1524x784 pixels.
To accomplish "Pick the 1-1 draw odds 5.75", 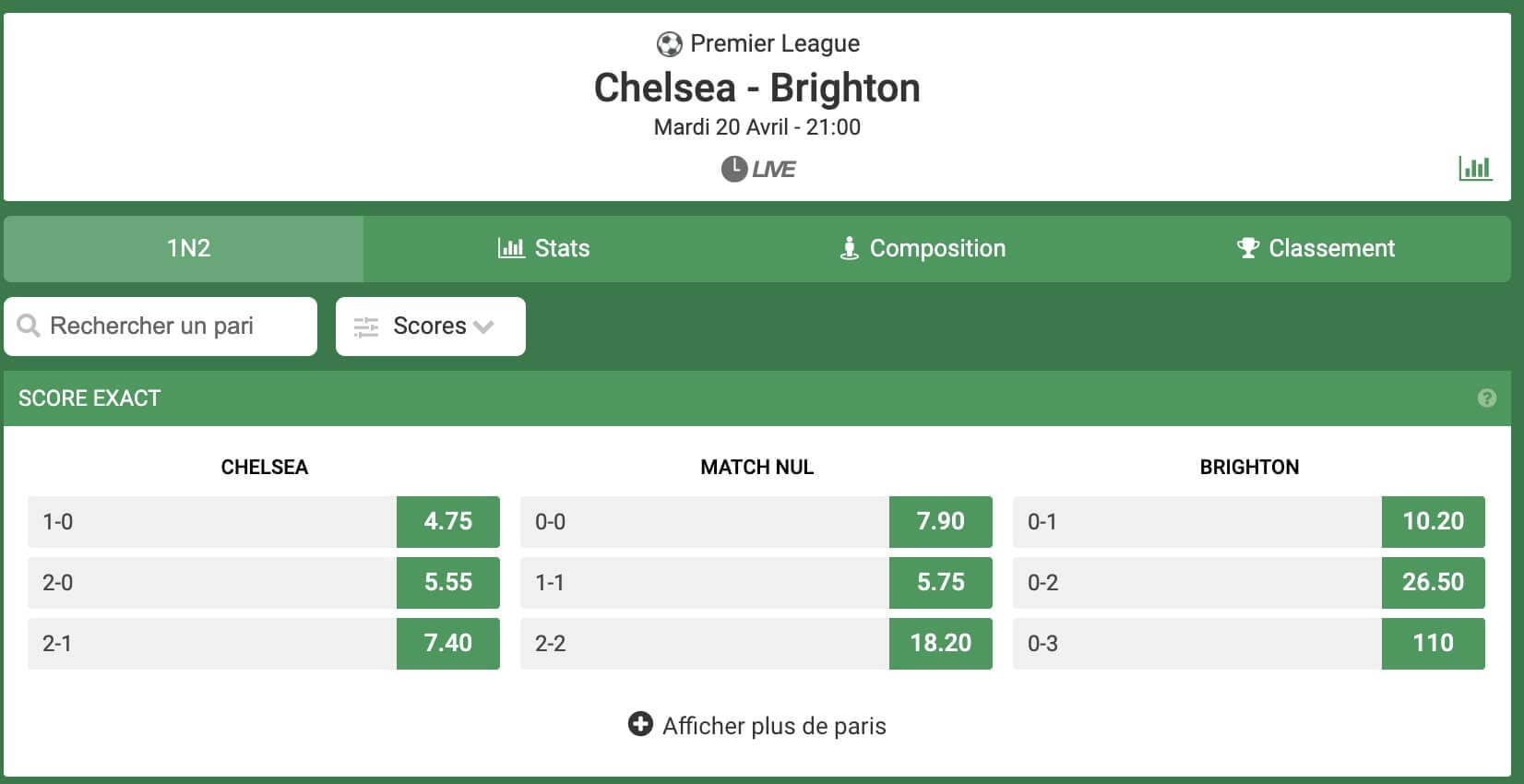I will [941, 583].
